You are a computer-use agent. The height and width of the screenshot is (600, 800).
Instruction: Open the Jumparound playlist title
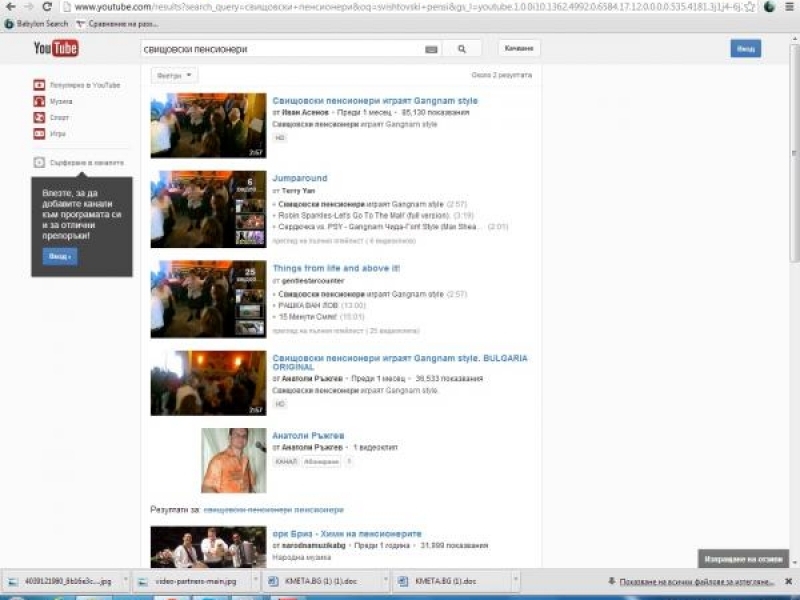point(300,178)
